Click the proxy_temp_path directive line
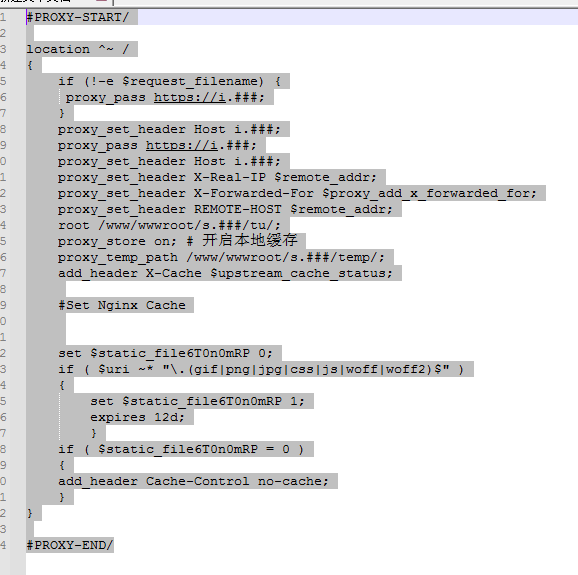The image size is (578, 575). (221, 257)
